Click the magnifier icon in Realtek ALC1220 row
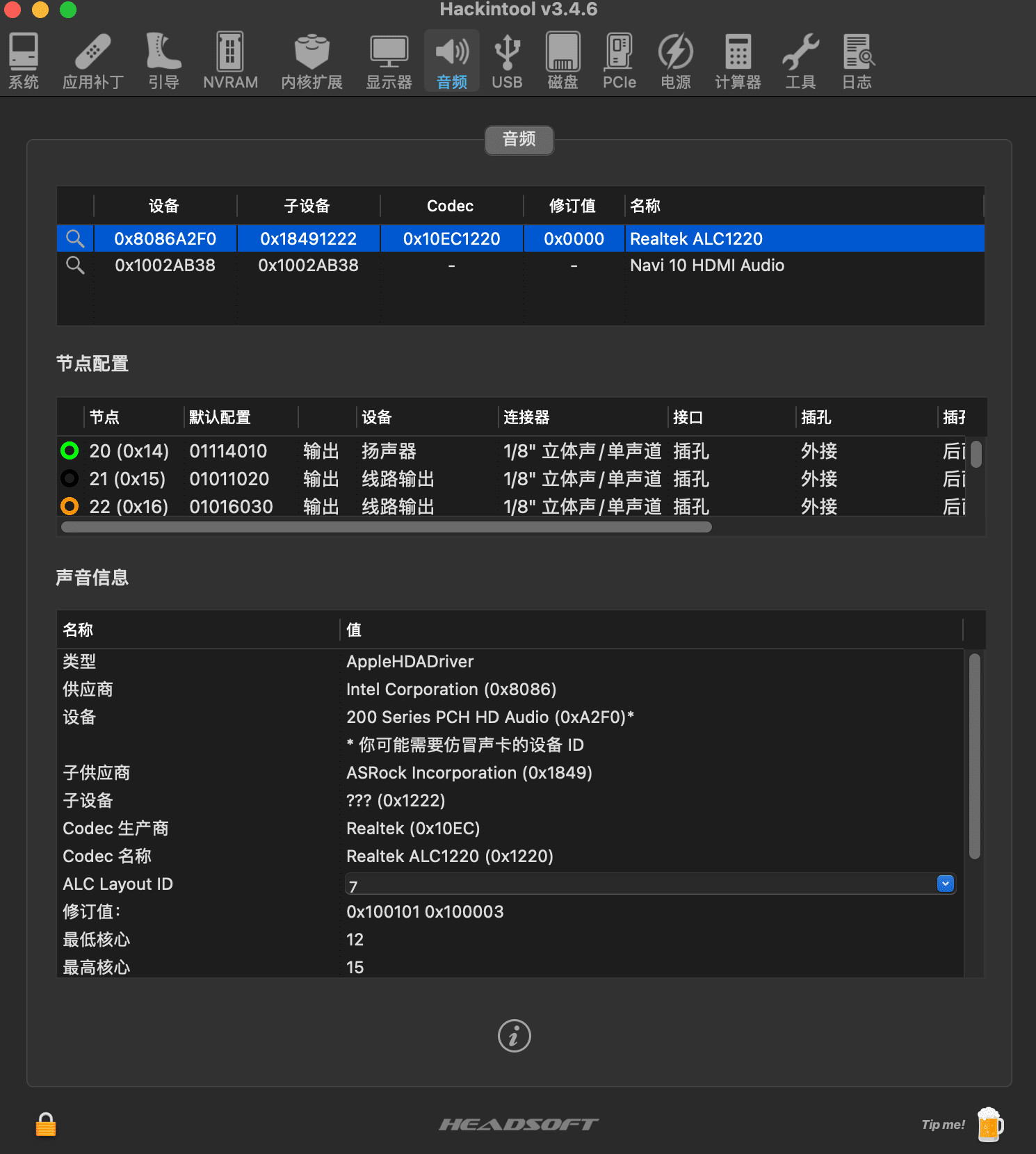Viewport: 1036px width, 1154px height. [75, 238]
